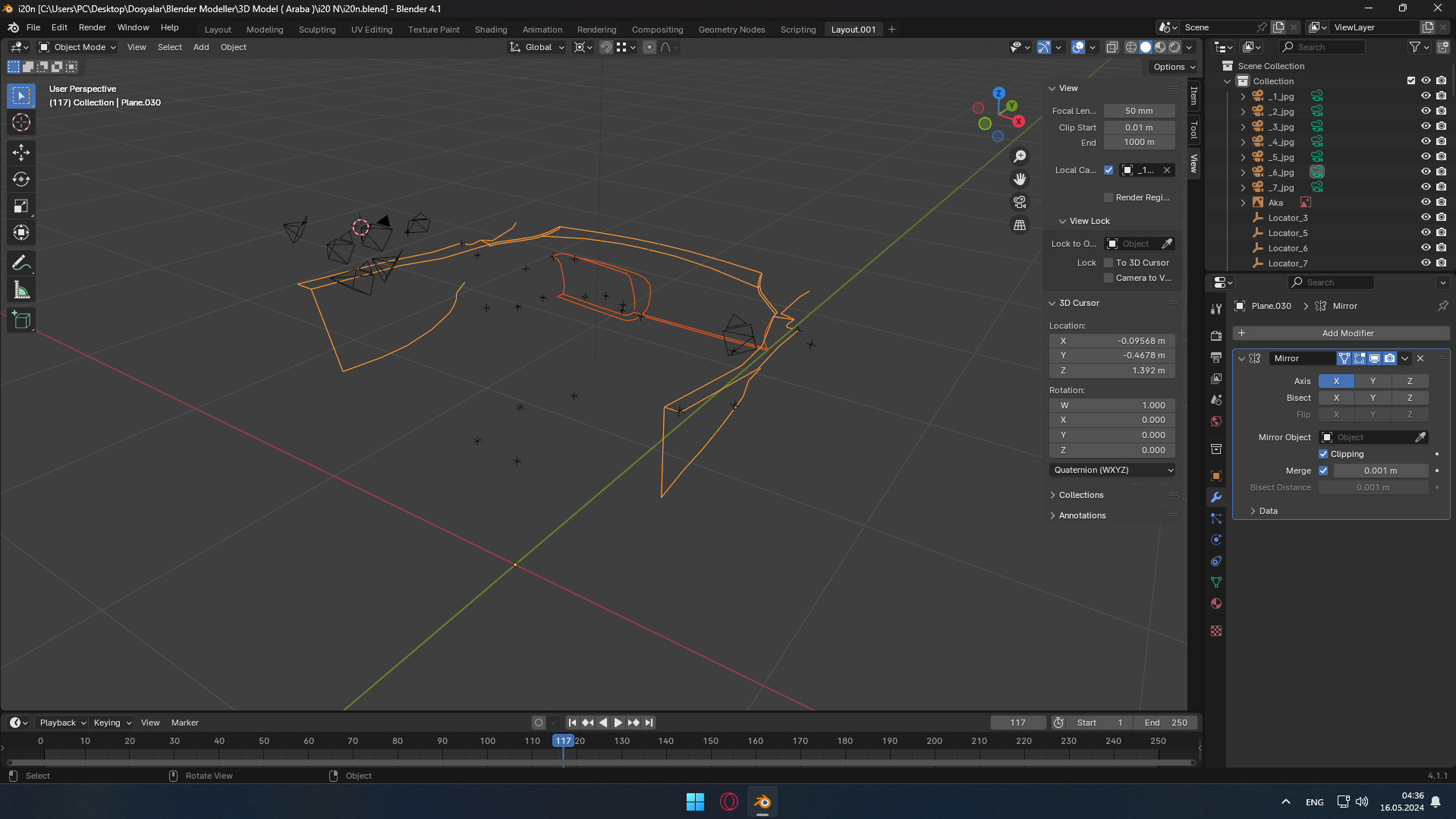Select the Move tool in the toolbar
The width and height of the screenshot is (1456, 819).
coord(21,153)
